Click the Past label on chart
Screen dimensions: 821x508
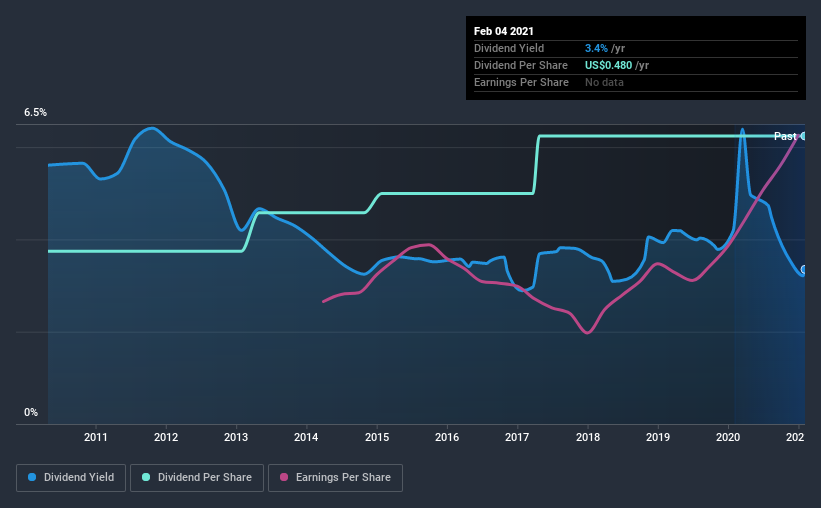[x=785, y=136]
